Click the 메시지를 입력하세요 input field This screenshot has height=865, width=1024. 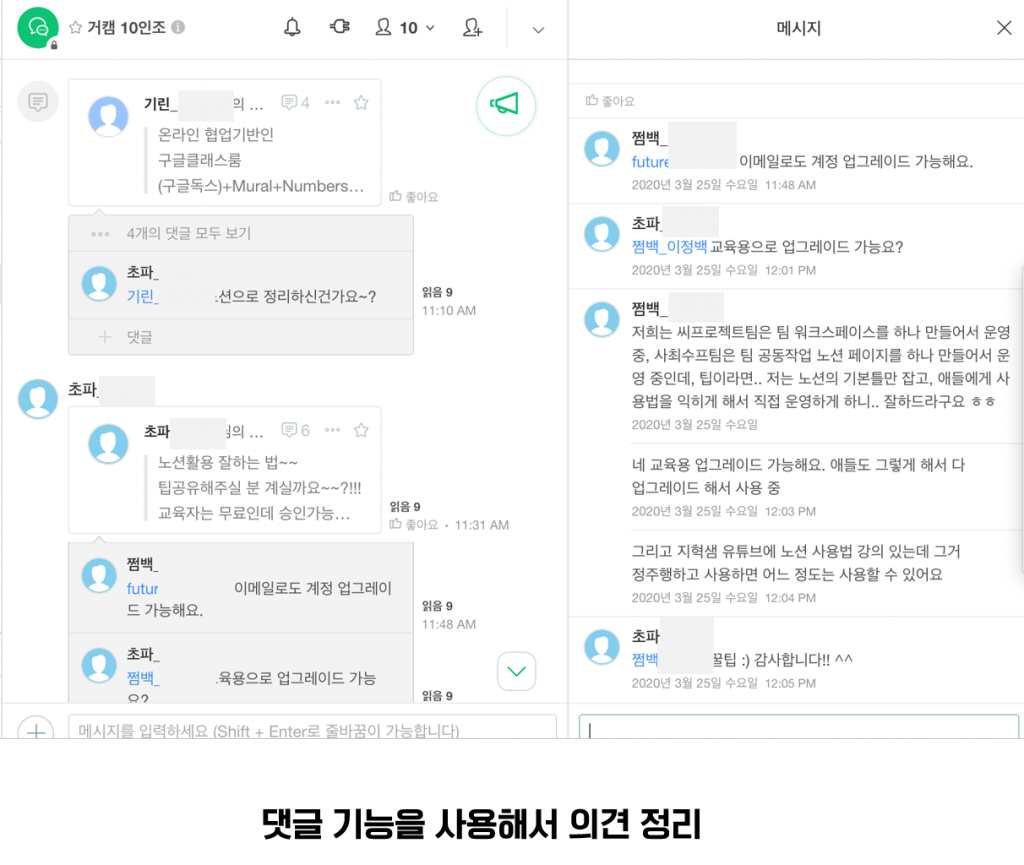pyautogui.click(x=312, y=728)
